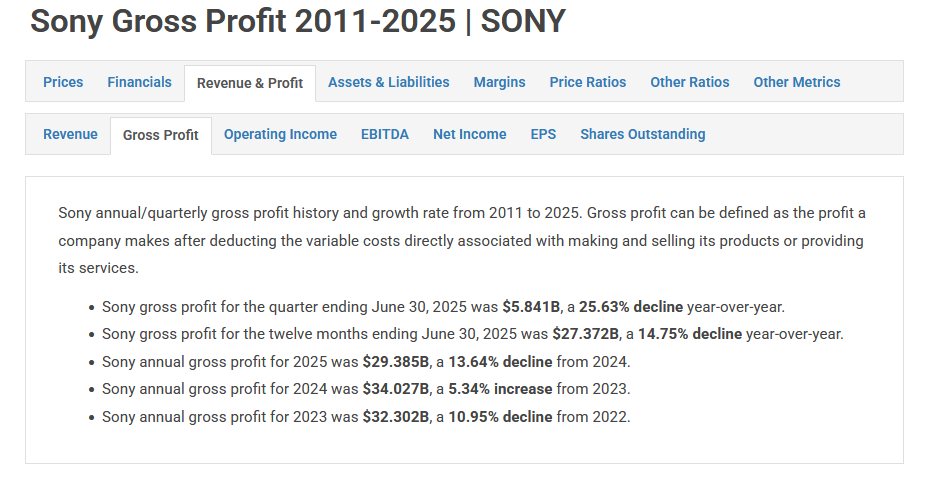Screen dimensions: 939x494
Task: Click the $29.385B annual 2025 figure
Action: coord(396,361)
